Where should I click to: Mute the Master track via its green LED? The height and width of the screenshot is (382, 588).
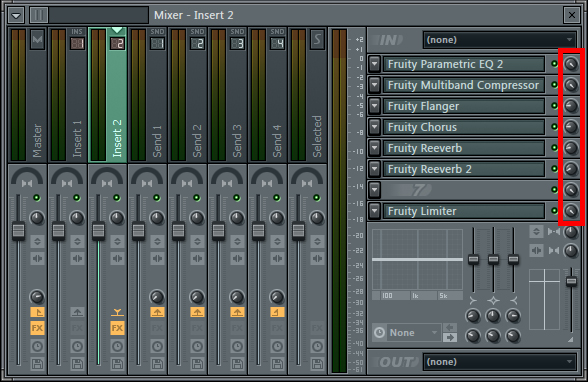pyautogui.click(x=36, y=198)
